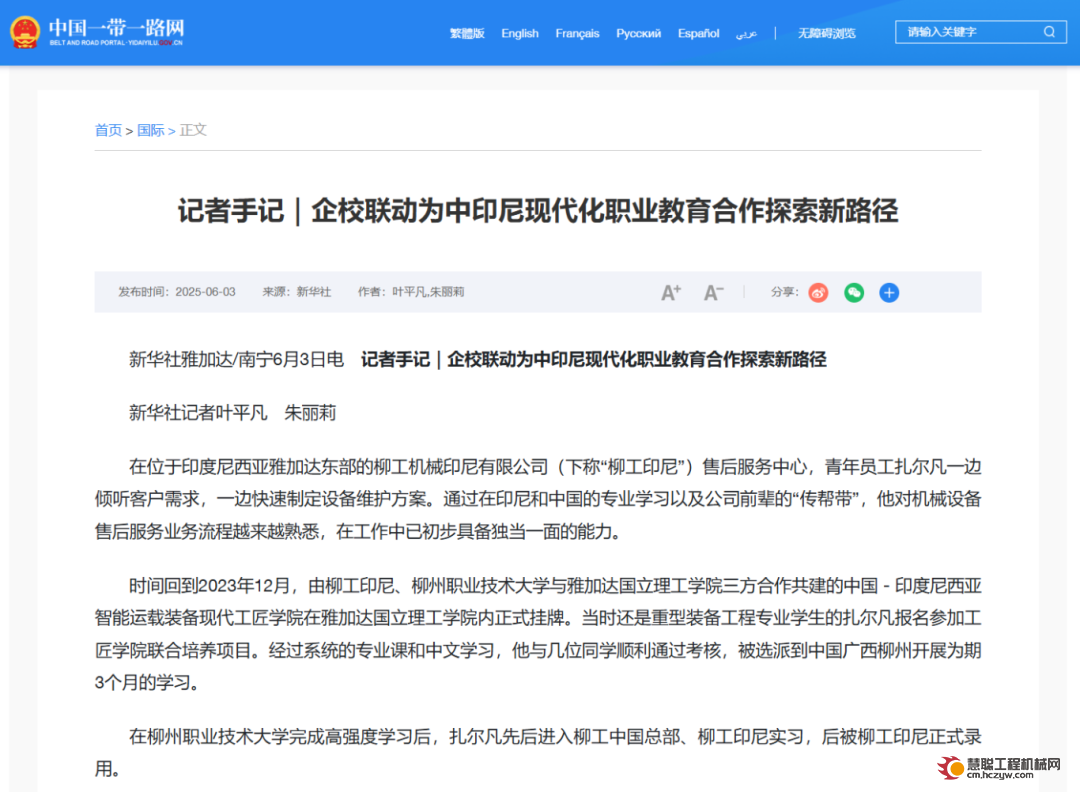Viewport: 1080px width, 792px height.
Task: Increase font size with A+ icon
Action: 671,293
